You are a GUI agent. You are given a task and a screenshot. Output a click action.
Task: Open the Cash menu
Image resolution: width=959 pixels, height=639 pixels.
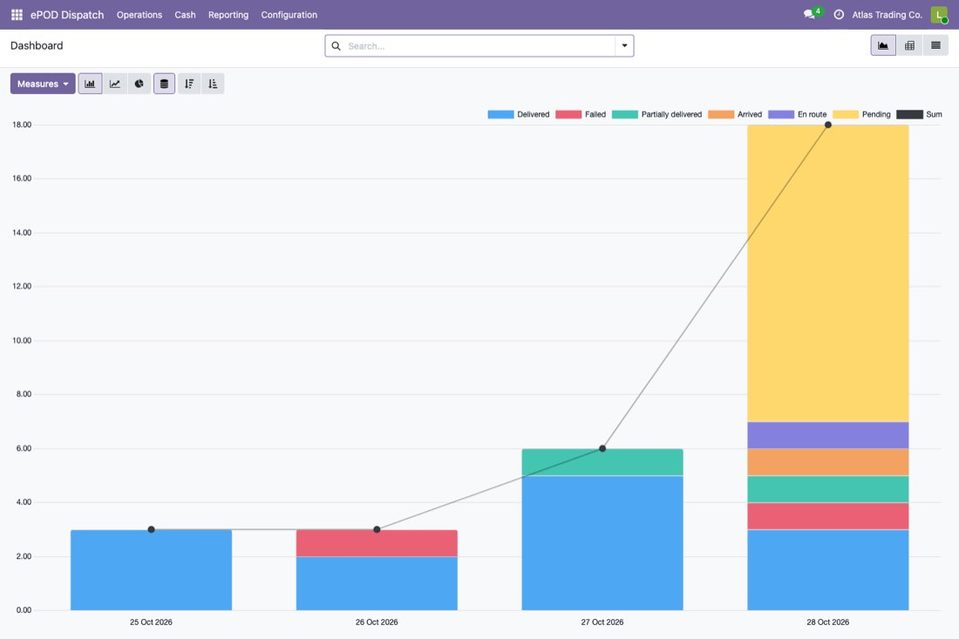tap(185, 15)
